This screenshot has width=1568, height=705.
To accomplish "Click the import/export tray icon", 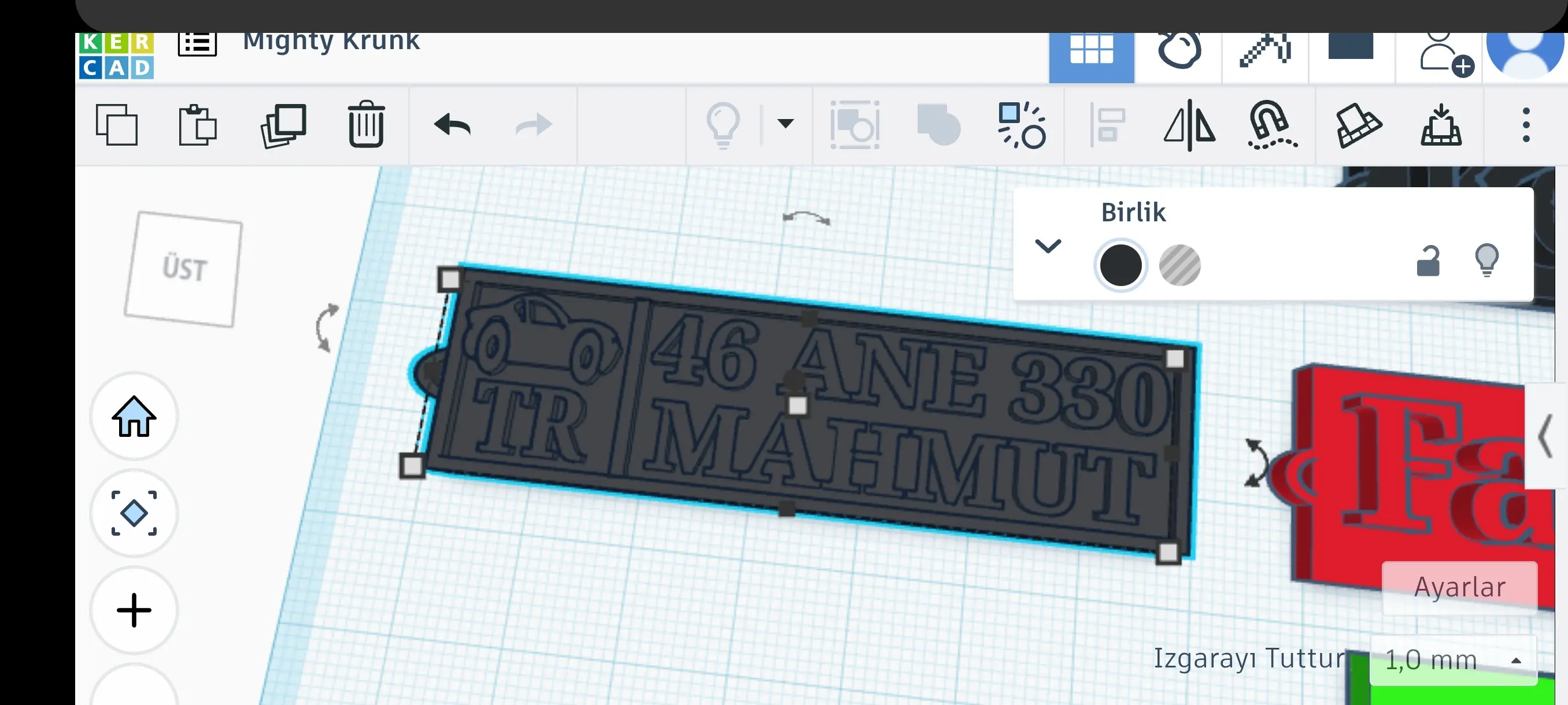I will tap(1441, 125).
